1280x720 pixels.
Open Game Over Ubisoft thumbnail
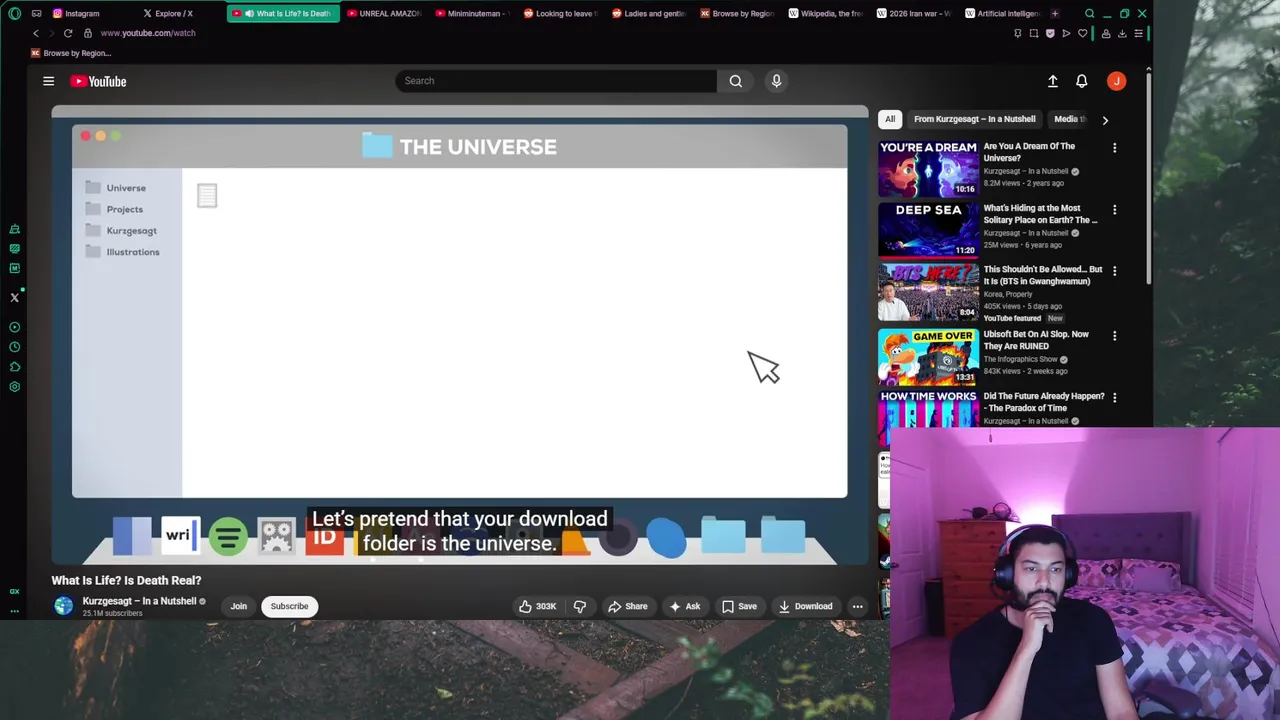point(928,356)
